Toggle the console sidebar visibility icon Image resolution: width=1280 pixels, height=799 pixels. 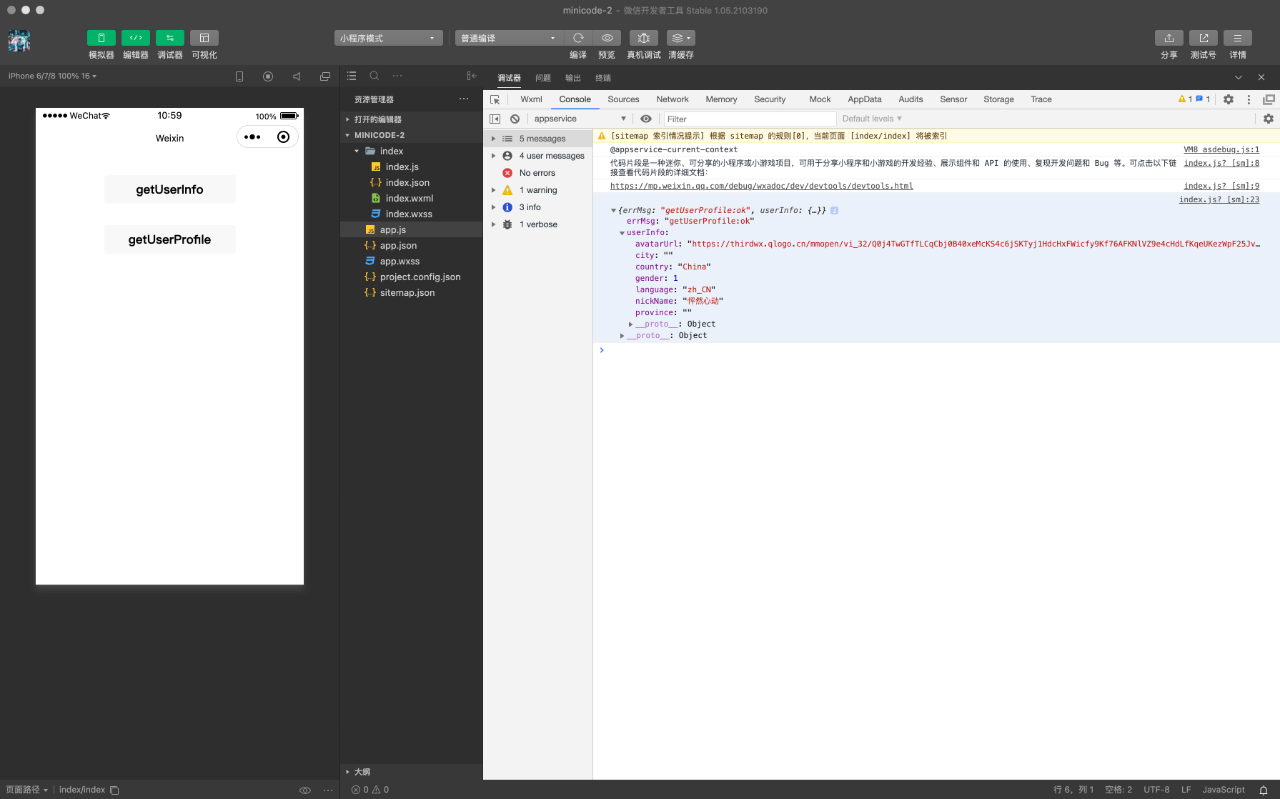[x=494, y=119]
